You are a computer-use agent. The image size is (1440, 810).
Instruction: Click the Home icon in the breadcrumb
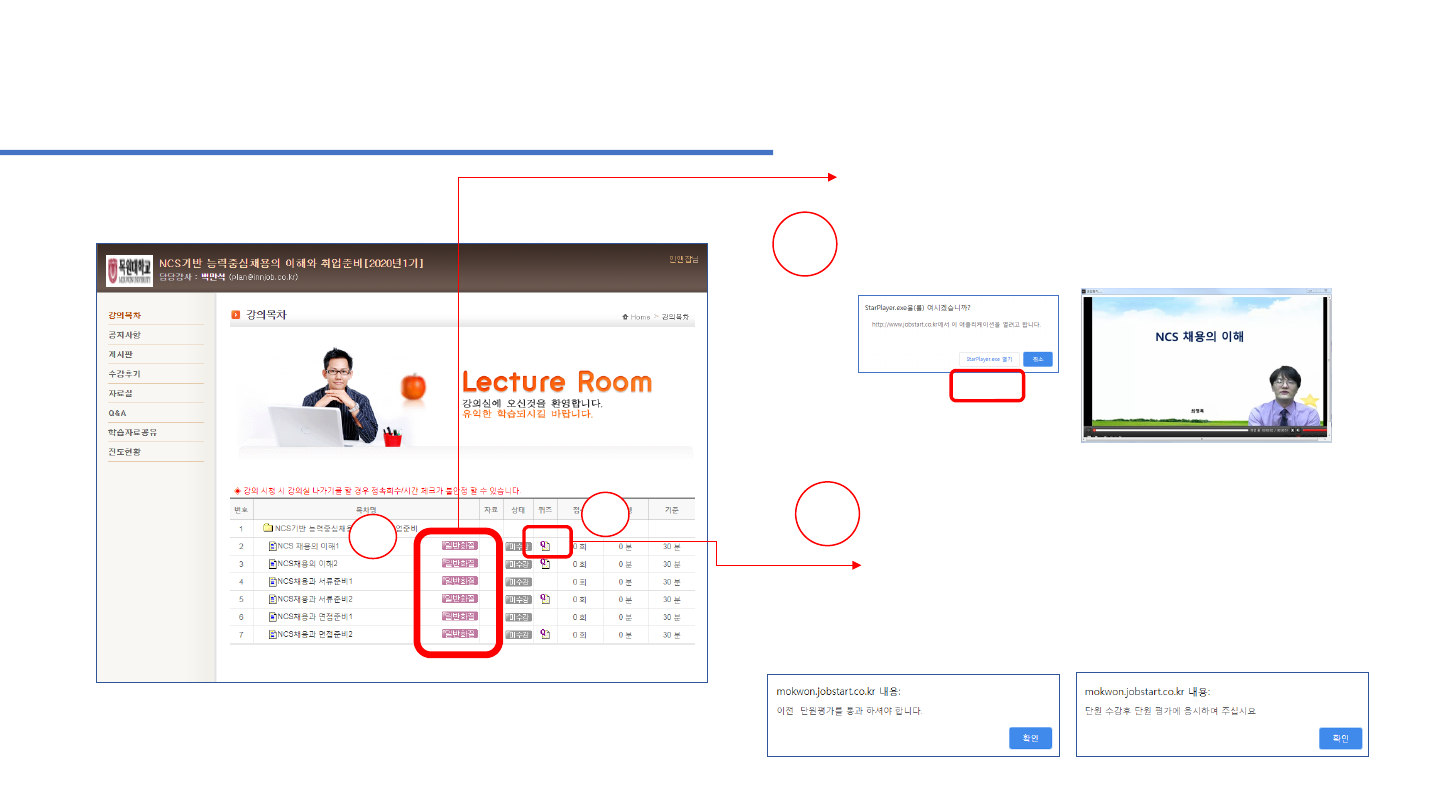625,317
